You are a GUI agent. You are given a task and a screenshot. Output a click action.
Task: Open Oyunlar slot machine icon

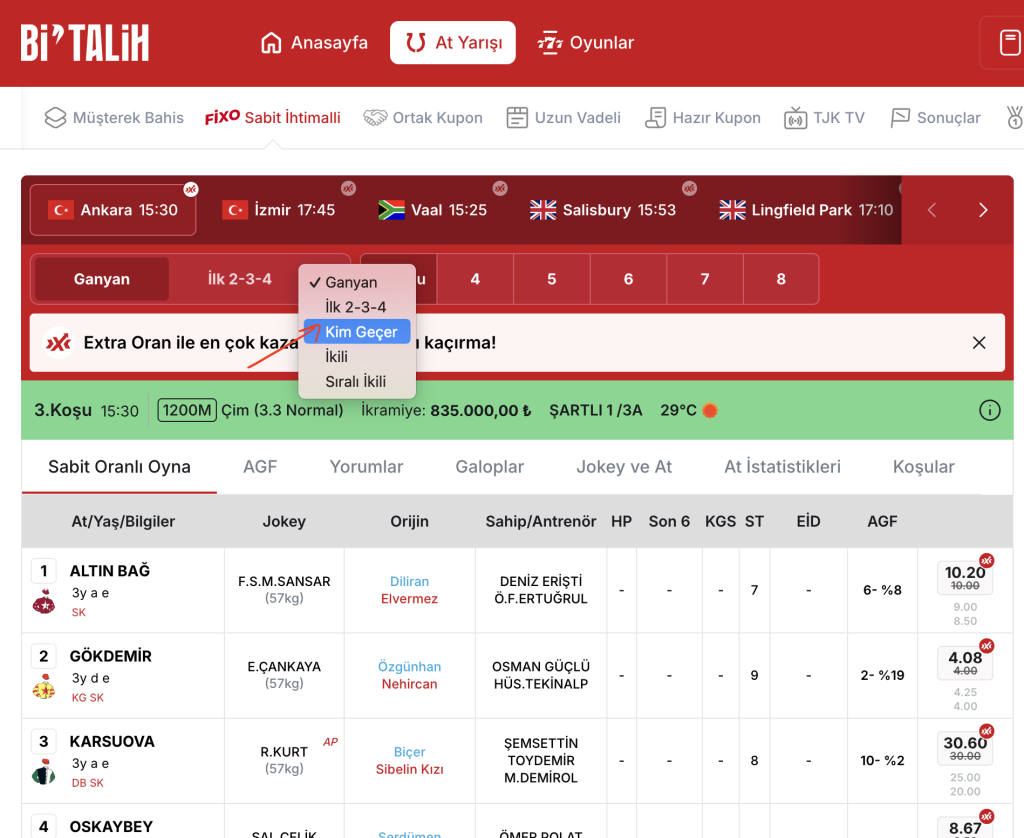point(550,42)
